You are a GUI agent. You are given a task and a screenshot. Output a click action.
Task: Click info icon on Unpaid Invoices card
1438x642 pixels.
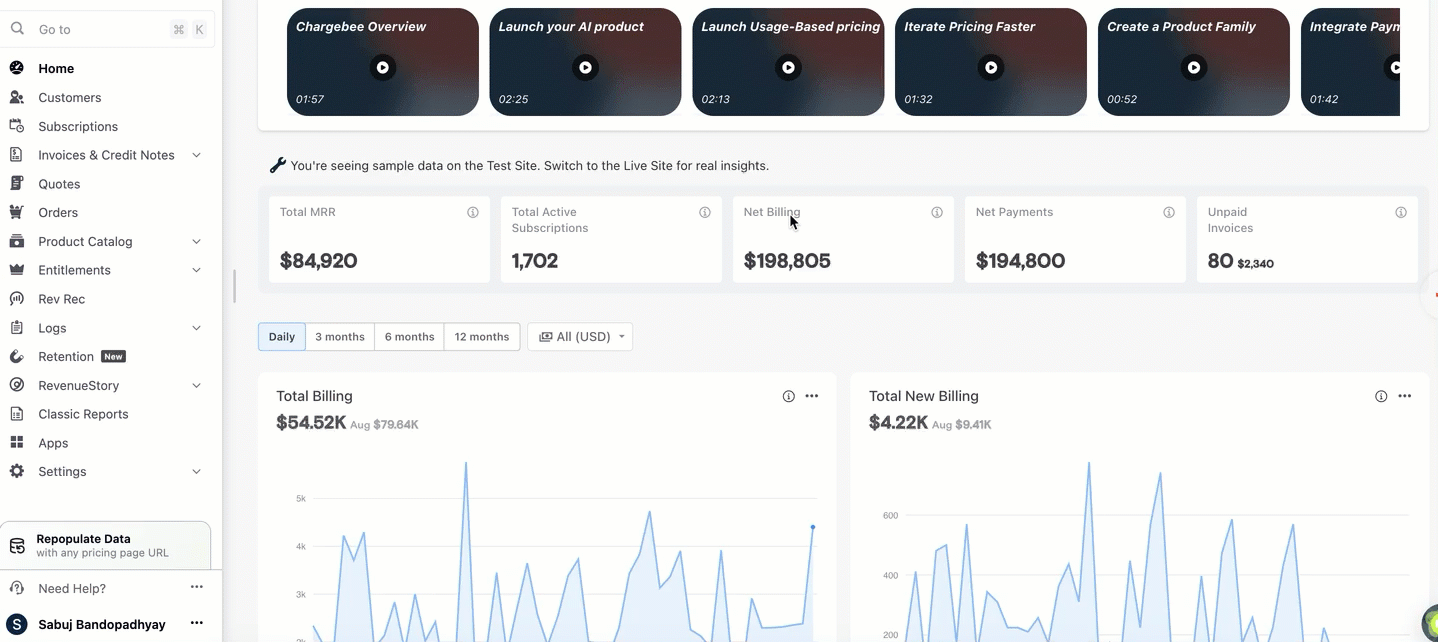[1401, 212]
